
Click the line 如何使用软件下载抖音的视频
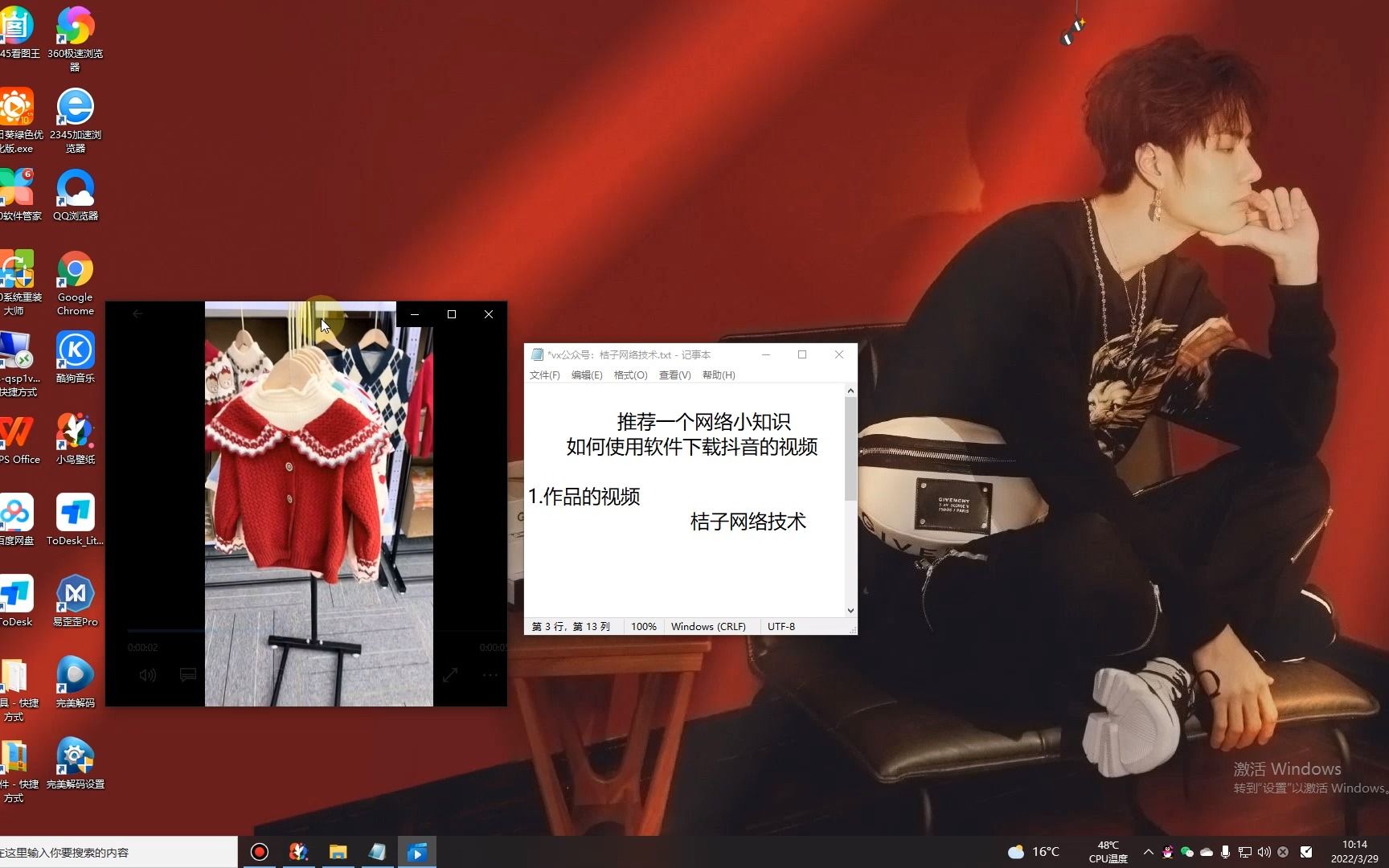pyautogui.click(x=691, y=447)
